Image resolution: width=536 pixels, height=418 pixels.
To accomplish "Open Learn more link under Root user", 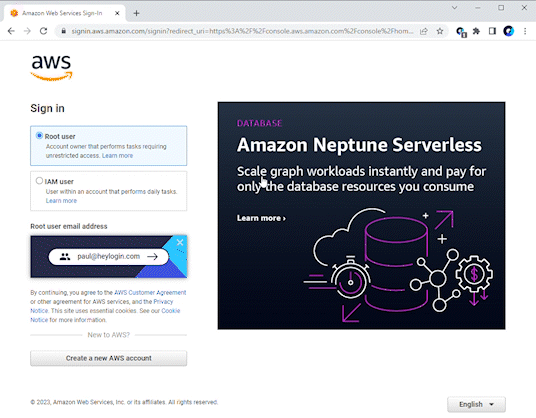I will click(x=117, y=156).
